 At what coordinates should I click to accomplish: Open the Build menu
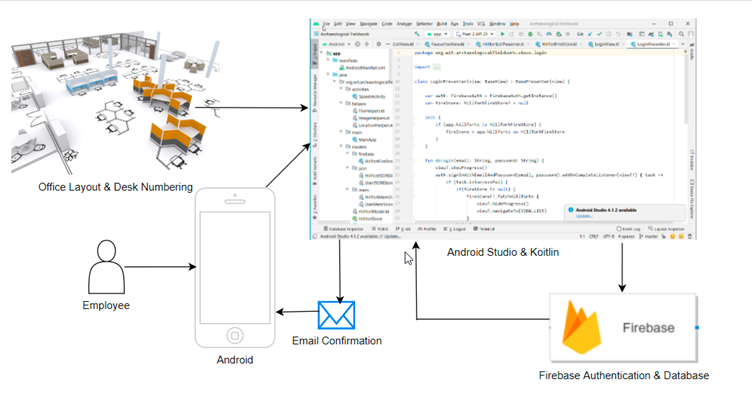tap(442, 23)
